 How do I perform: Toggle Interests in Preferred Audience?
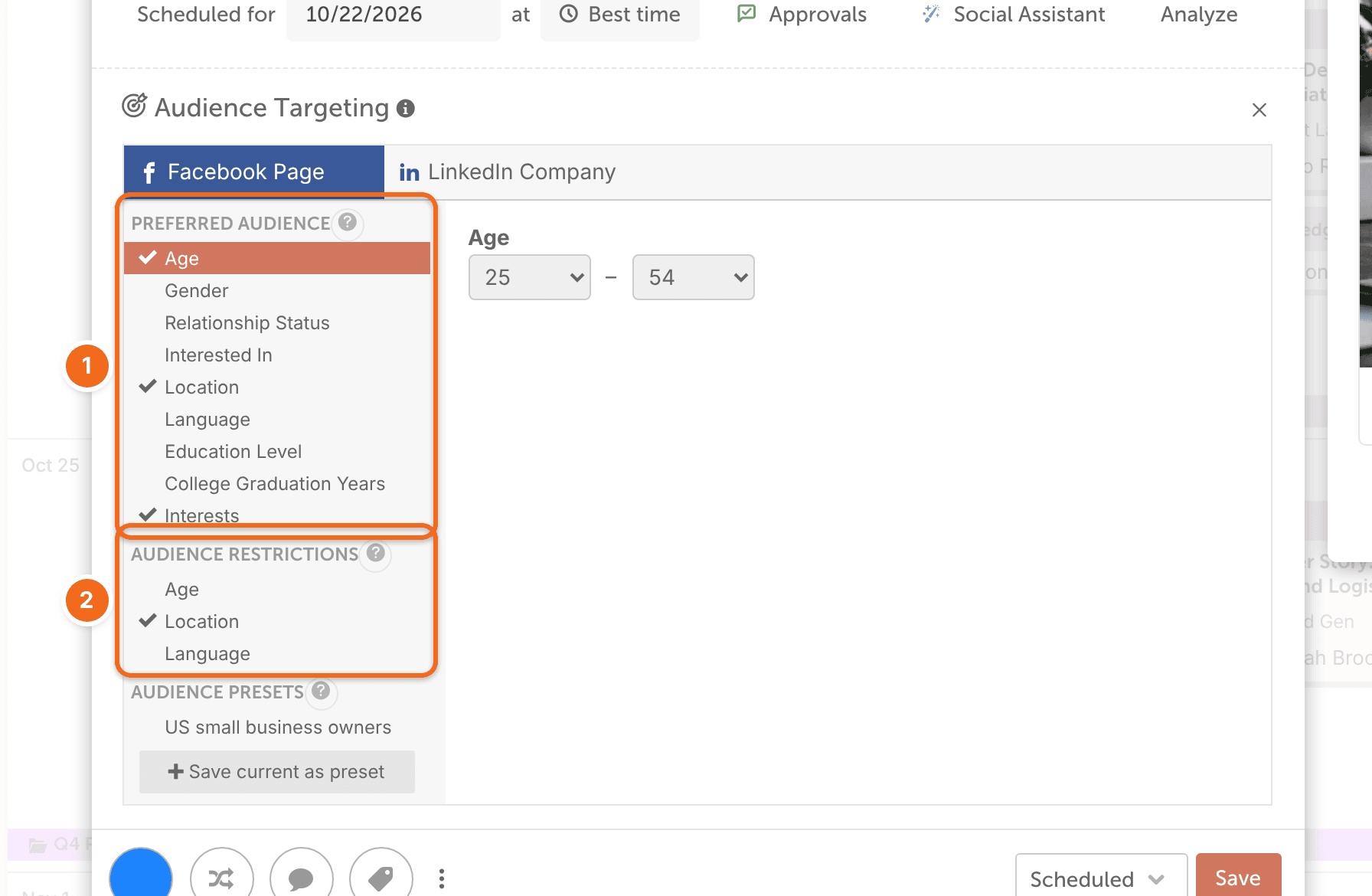(277, 515)
